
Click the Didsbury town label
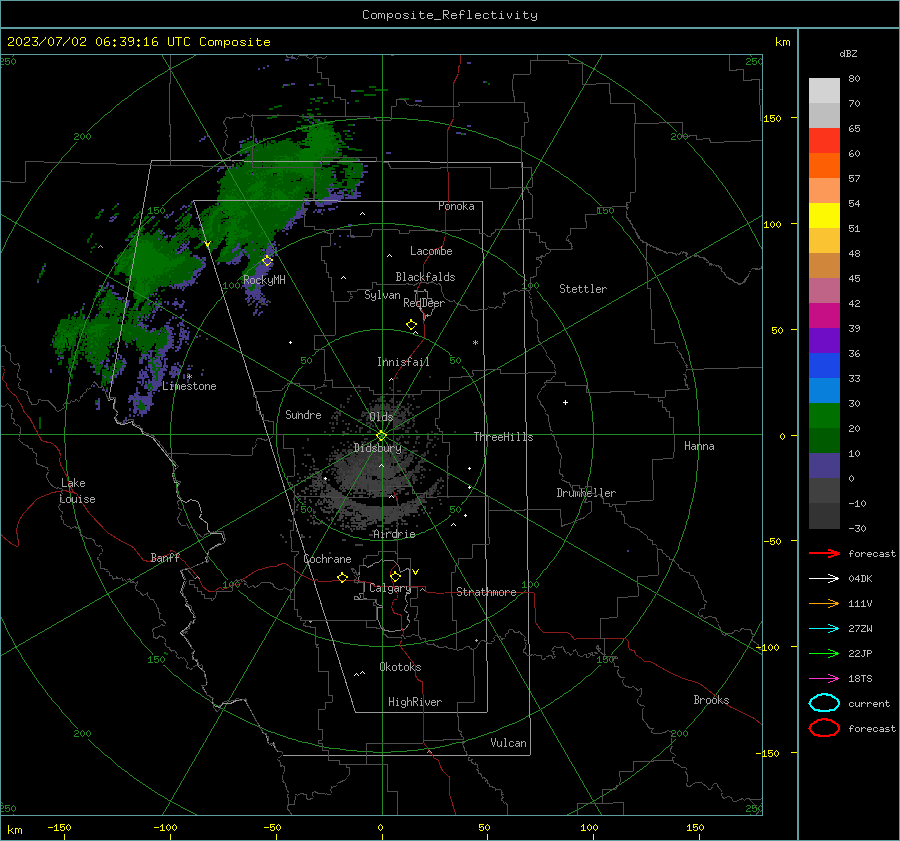[x=378, y=448]
